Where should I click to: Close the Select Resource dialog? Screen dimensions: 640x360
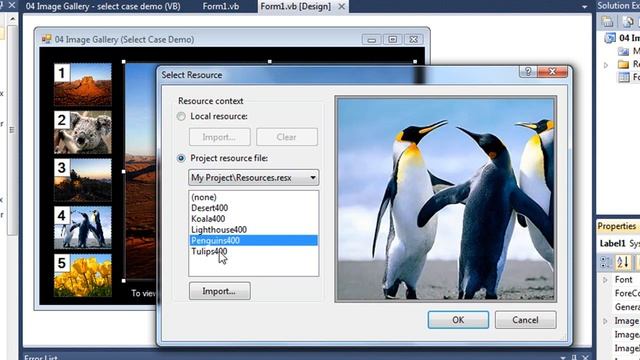coord(552,72)
